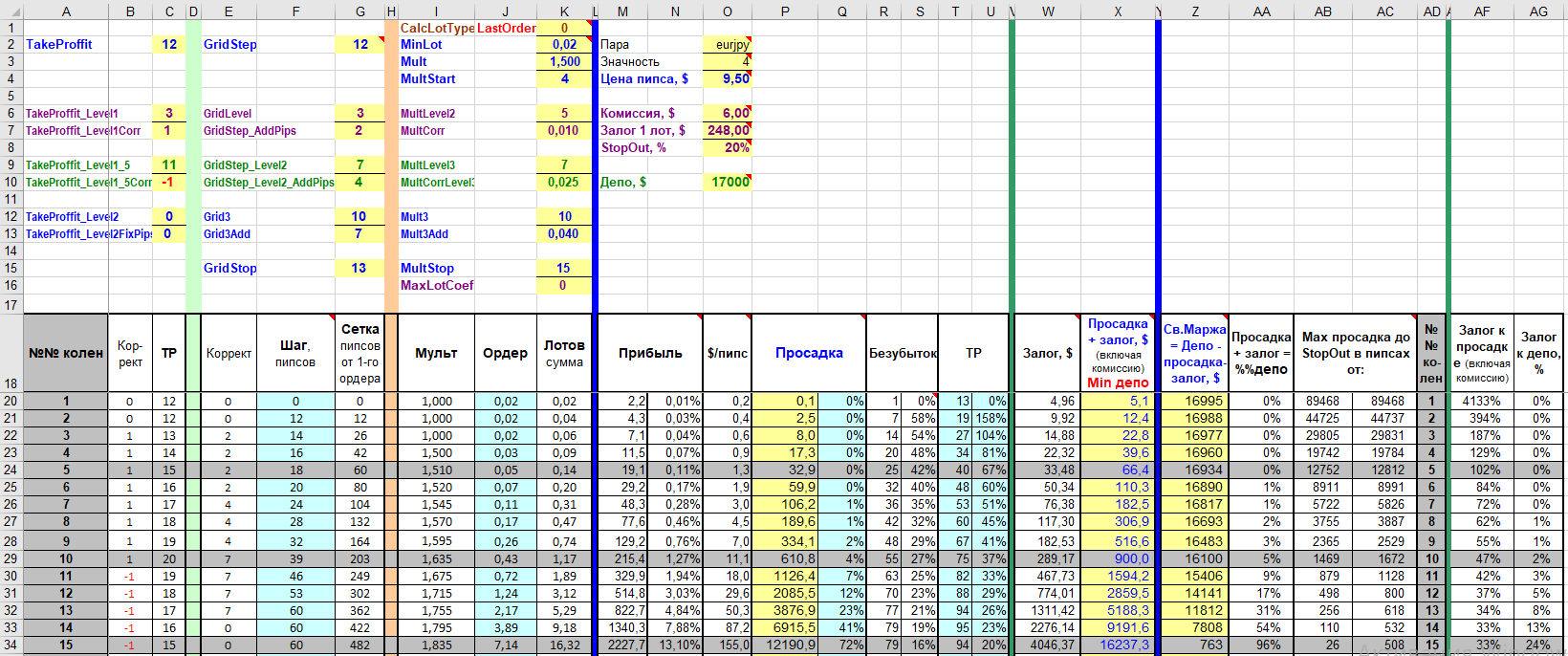Click the Залог к депо, % header

tap(1538, 353)
